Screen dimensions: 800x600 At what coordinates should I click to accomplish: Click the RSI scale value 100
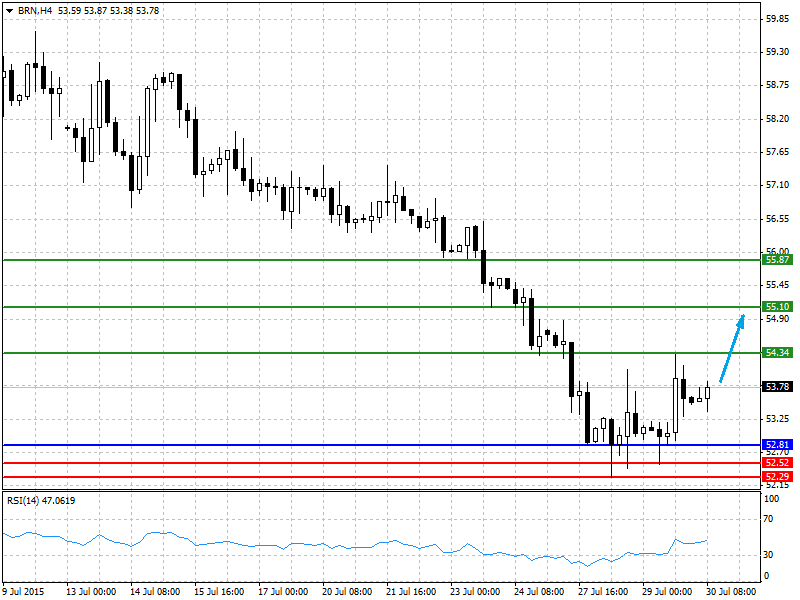(x=771, y=499)
